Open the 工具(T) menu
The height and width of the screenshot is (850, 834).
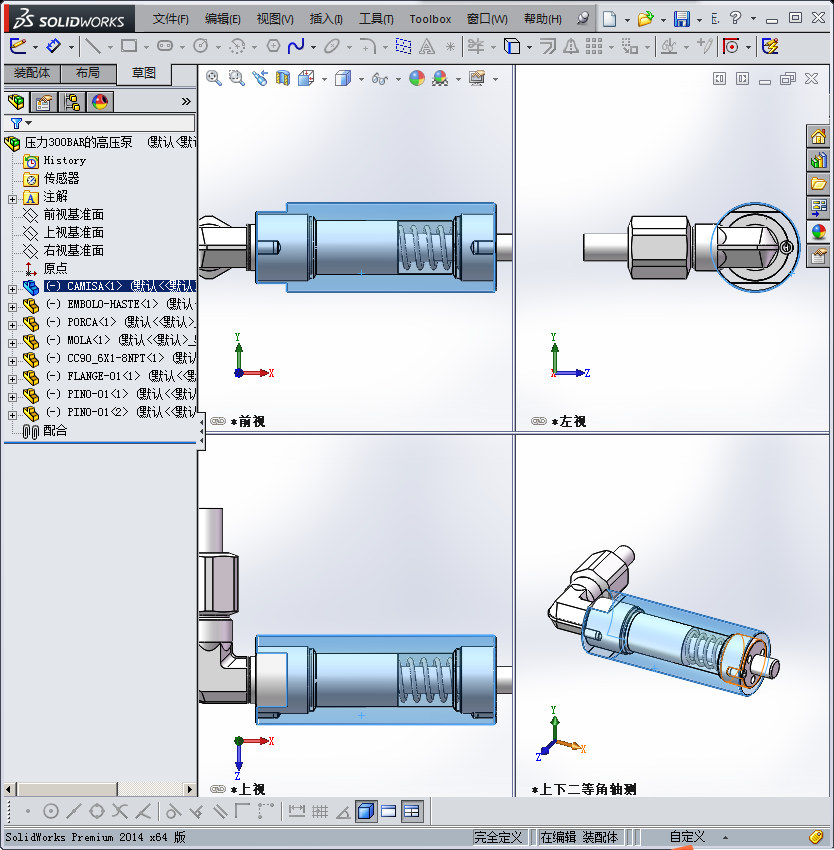376,19
